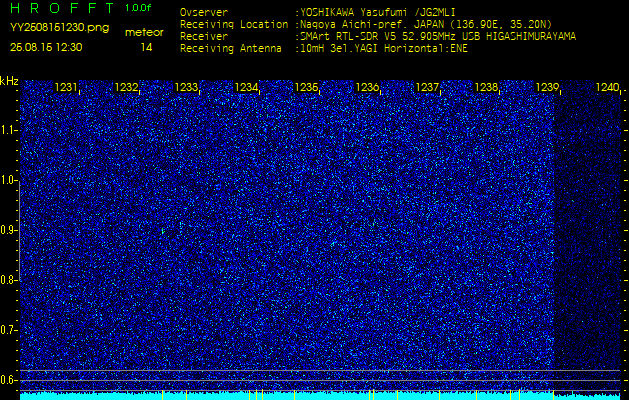
Task: Click the 1231 time axis label
Action: click(66, 87)
